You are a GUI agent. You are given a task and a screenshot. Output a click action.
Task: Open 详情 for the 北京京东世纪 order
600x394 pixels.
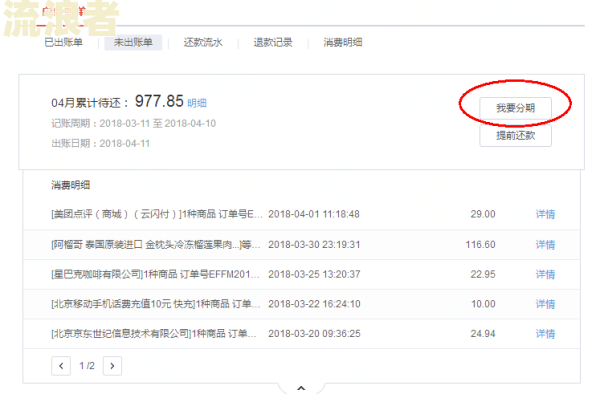click(x=545, y=334)
